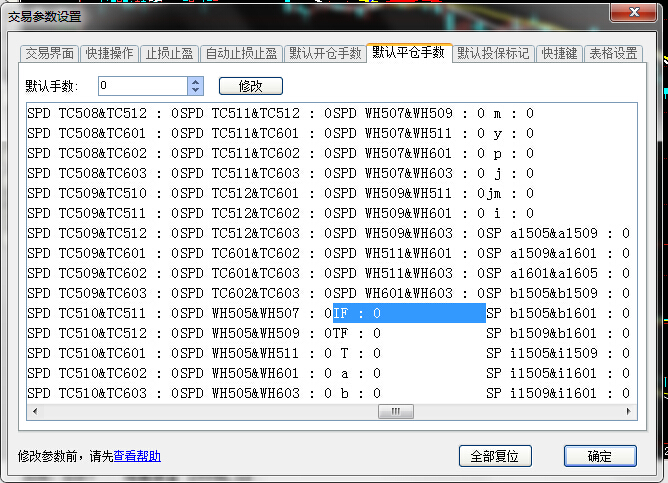Screen dimensions: 668x483
Task: Click the horizontal scrollbar's right arrow
Action: point(625,411)
